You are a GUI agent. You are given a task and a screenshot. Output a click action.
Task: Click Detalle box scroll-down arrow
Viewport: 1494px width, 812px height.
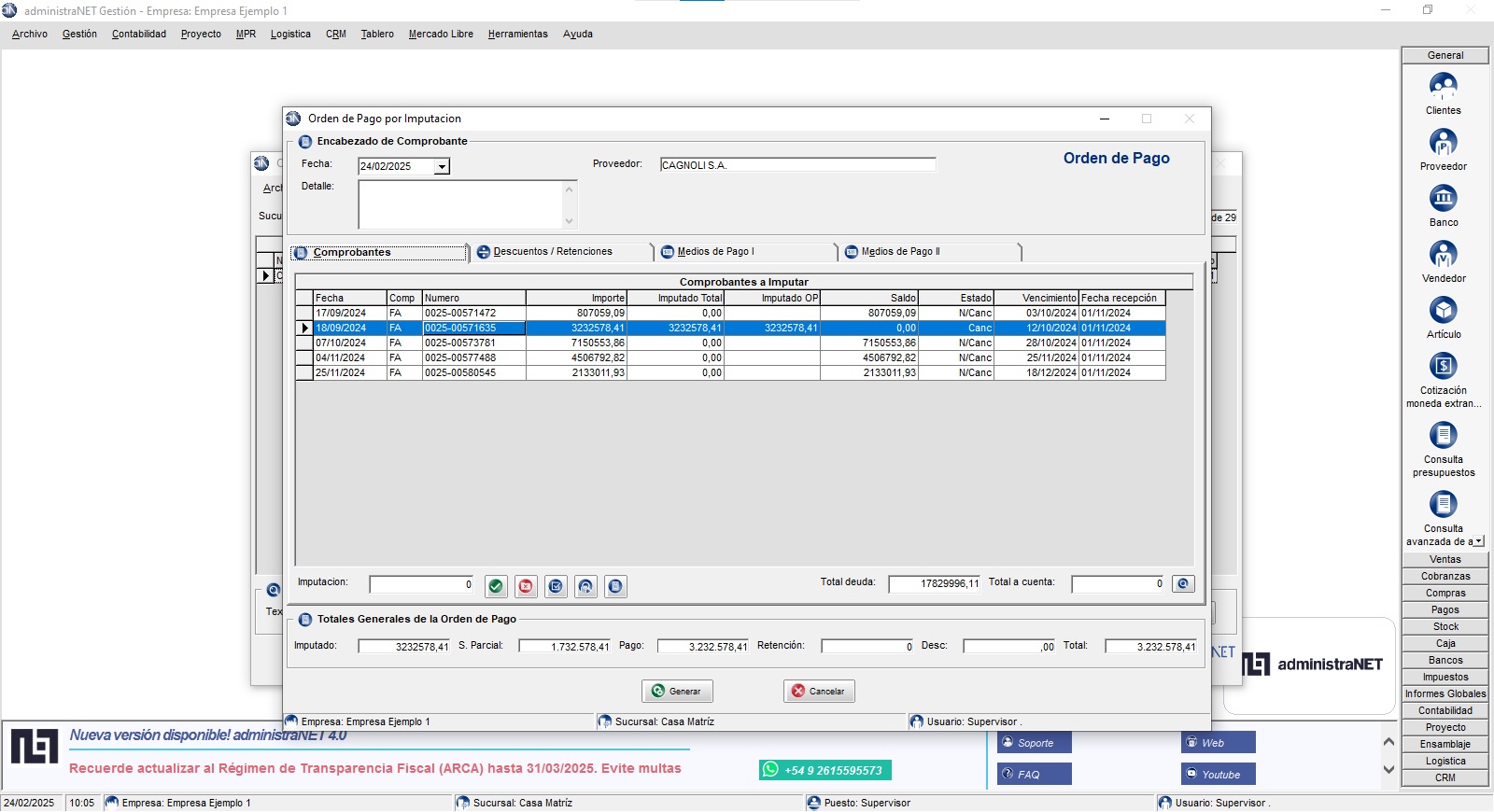(569, 221)
